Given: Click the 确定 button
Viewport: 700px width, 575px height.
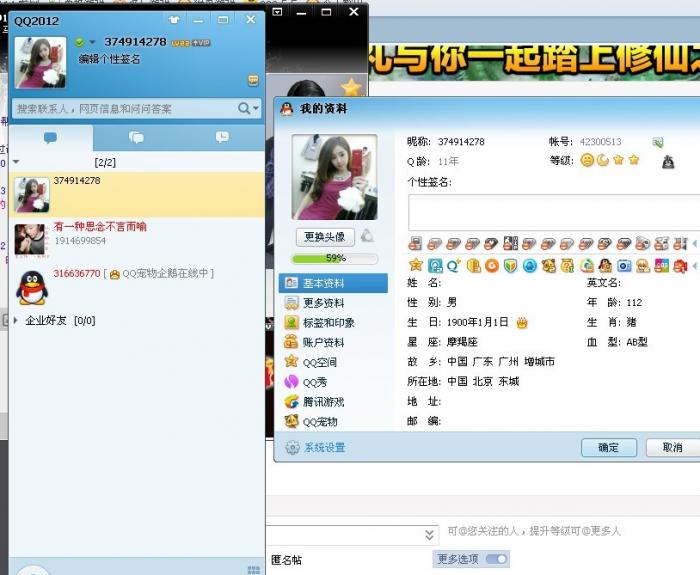Looking at the screenshot, I should click(609, 447).
